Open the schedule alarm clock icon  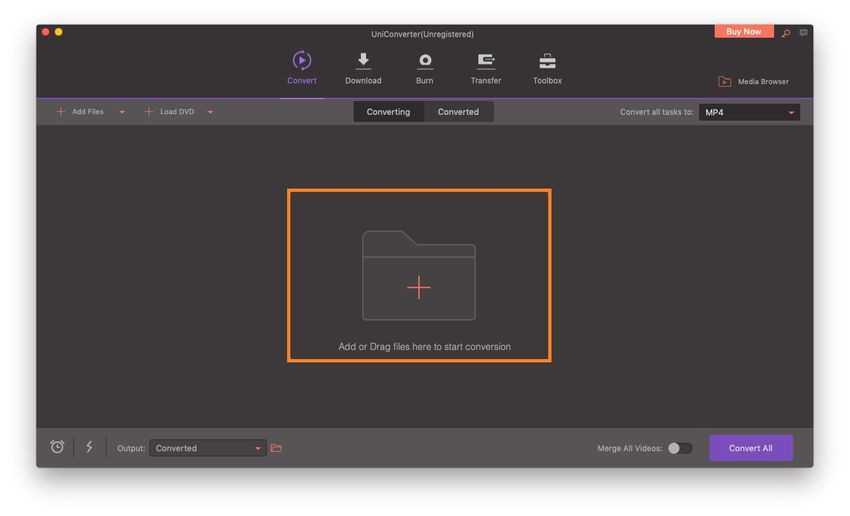point(57,447)
